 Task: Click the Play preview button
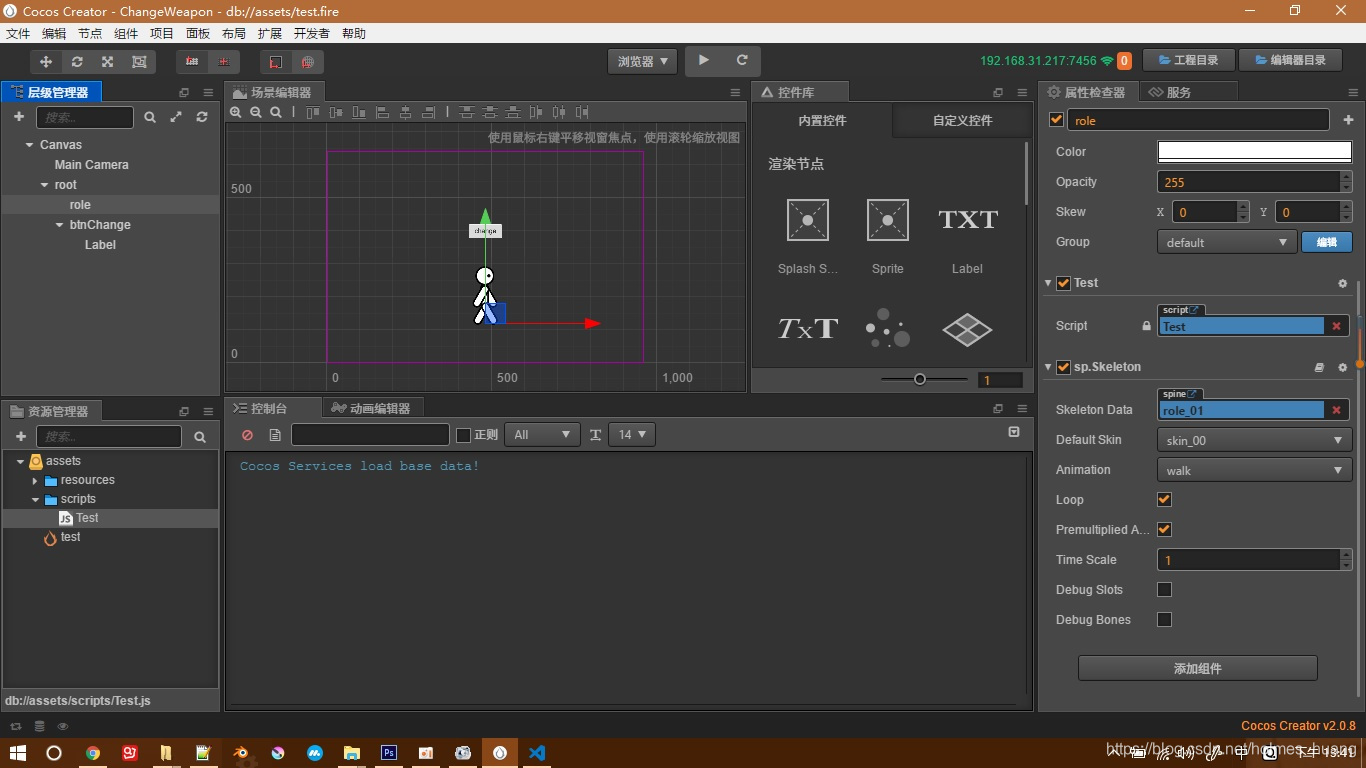point(704,60)
